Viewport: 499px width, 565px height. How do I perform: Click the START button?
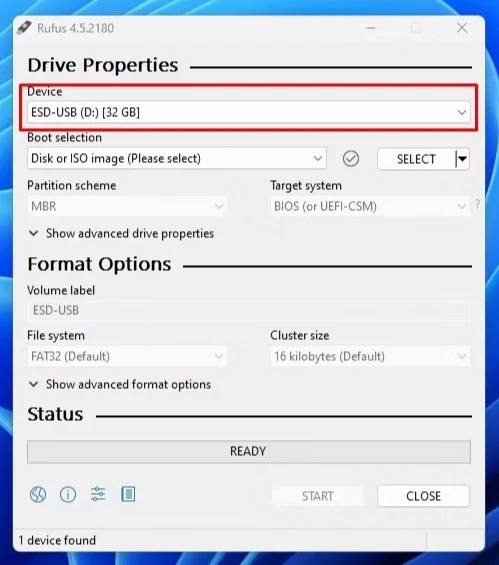point(317,496)
